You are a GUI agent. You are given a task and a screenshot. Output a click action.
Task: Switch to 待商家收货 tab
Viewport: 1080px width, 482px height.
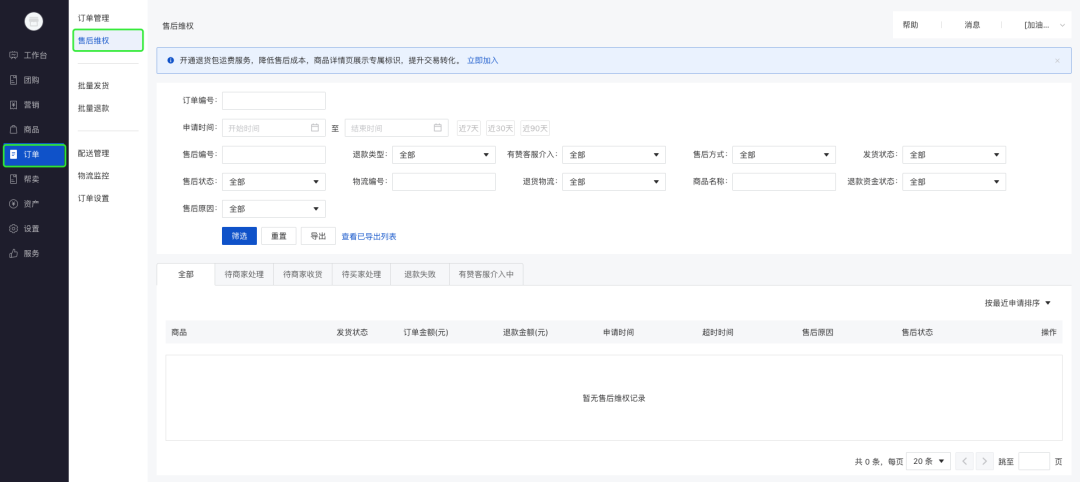pyautogui.click(x=302, y=274)
